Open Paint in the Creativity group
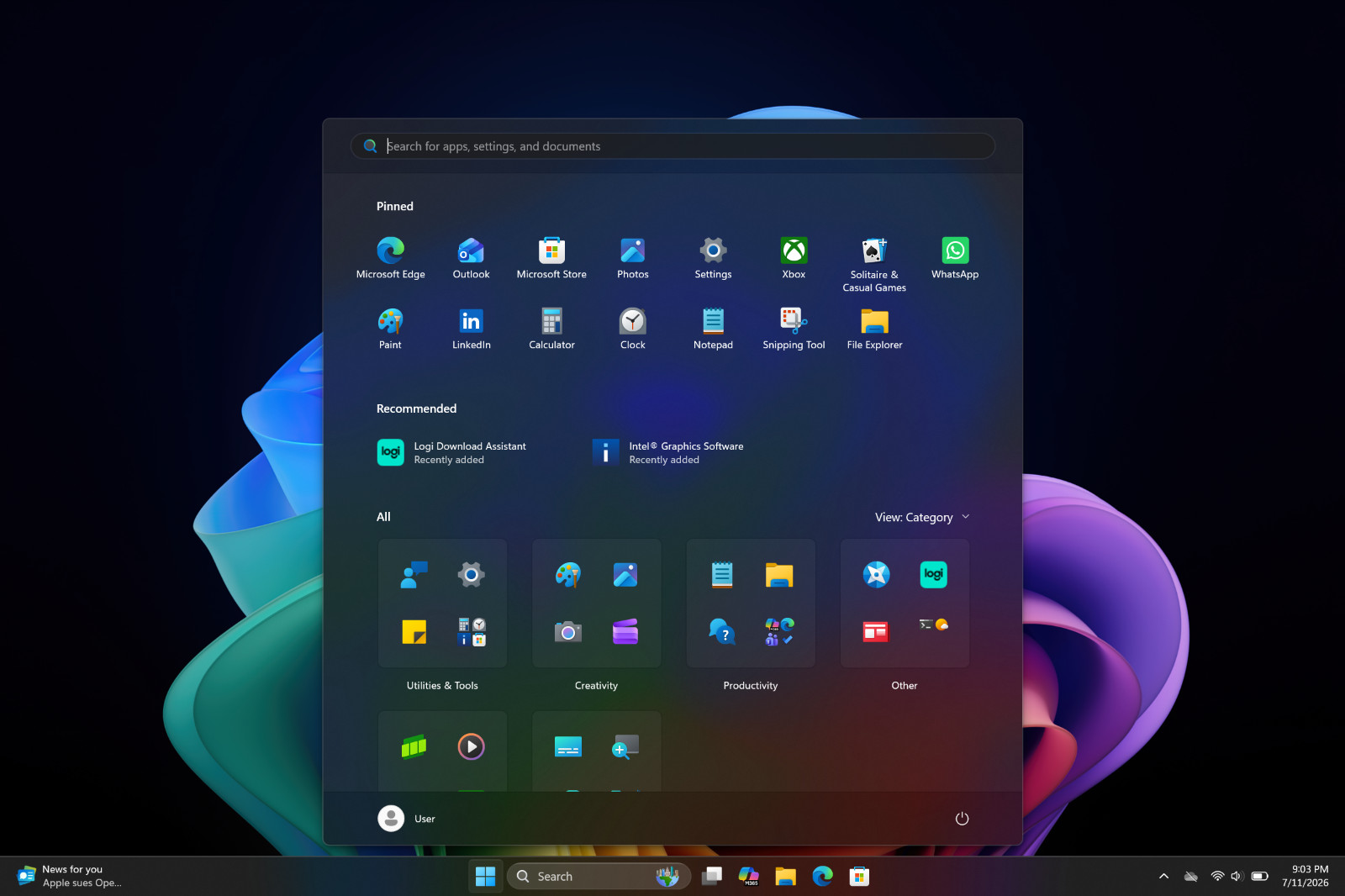This screenshot has height=896, width=1345. [x=568, y=575]
